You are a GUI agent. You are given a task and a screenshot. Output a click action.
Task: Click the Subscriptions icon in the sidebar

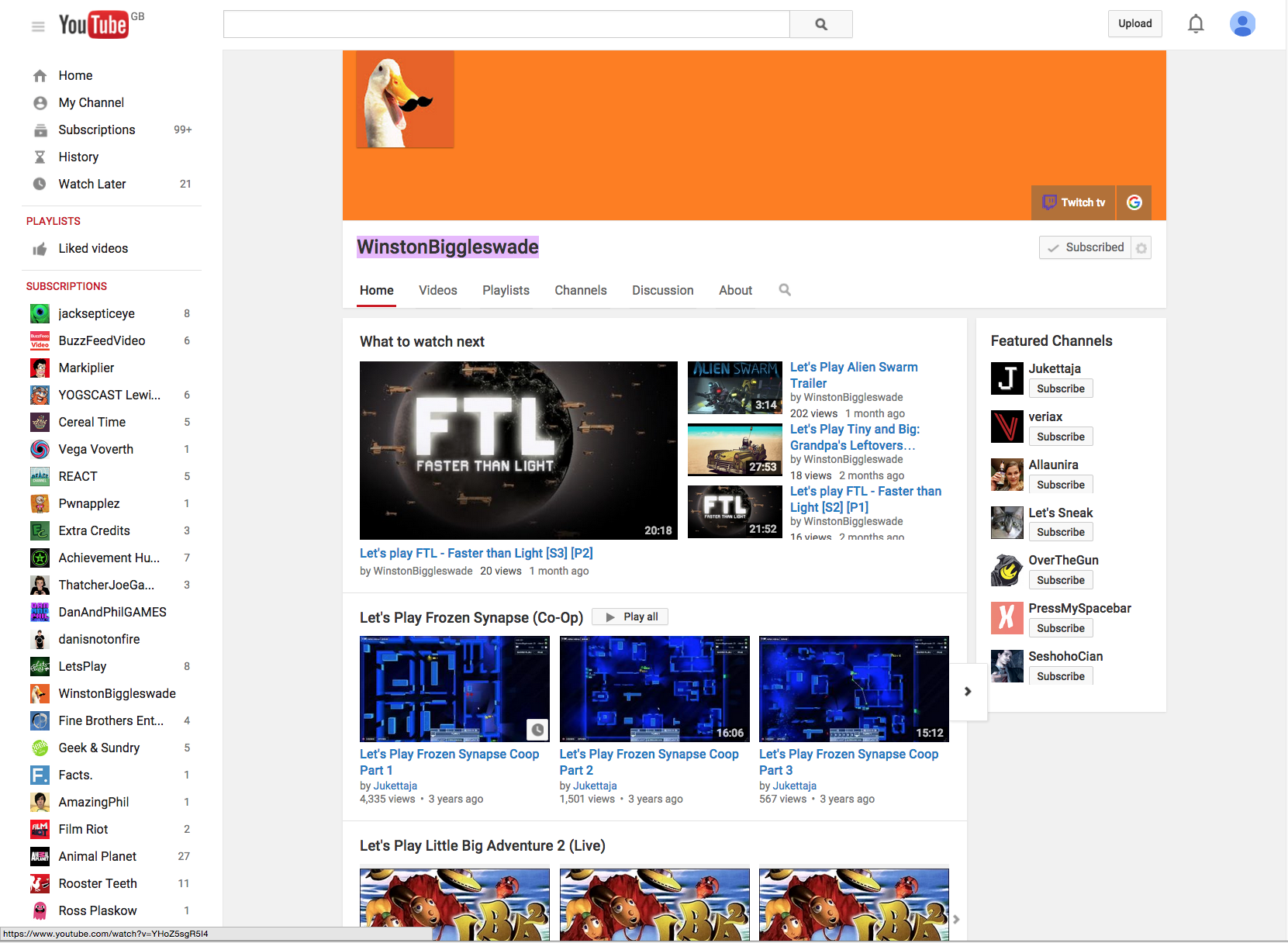pos(40,130)
